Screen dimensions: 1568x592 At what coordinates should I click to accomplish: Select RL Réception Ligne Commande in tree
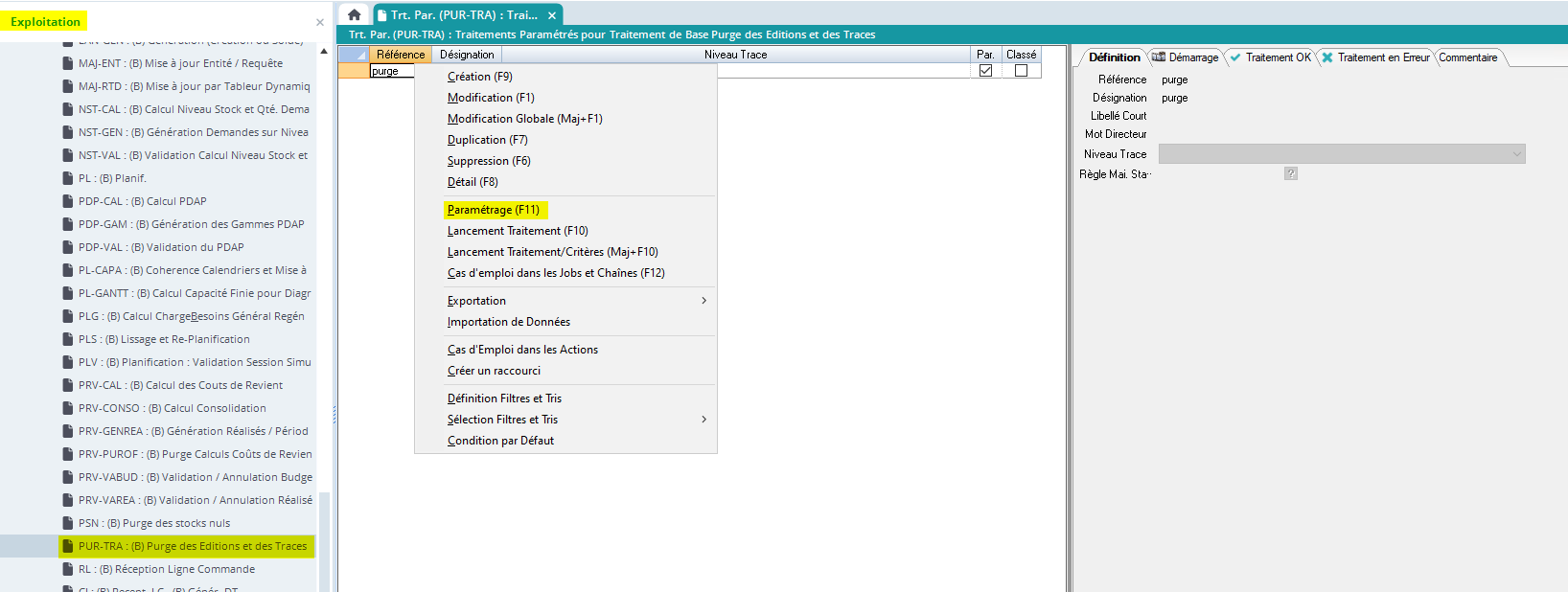point(167,569)
